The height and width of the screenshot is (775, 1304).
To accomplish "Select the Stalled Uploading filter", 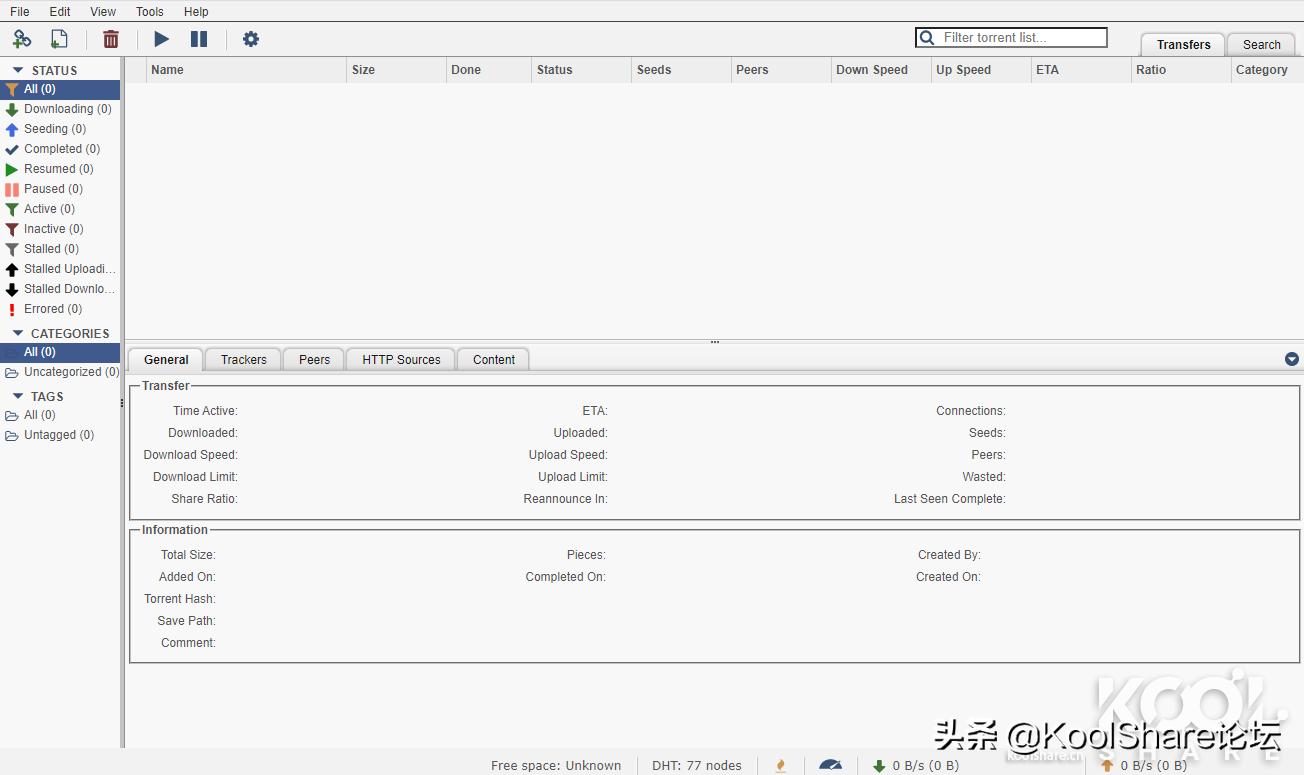I will coord(60,269).
